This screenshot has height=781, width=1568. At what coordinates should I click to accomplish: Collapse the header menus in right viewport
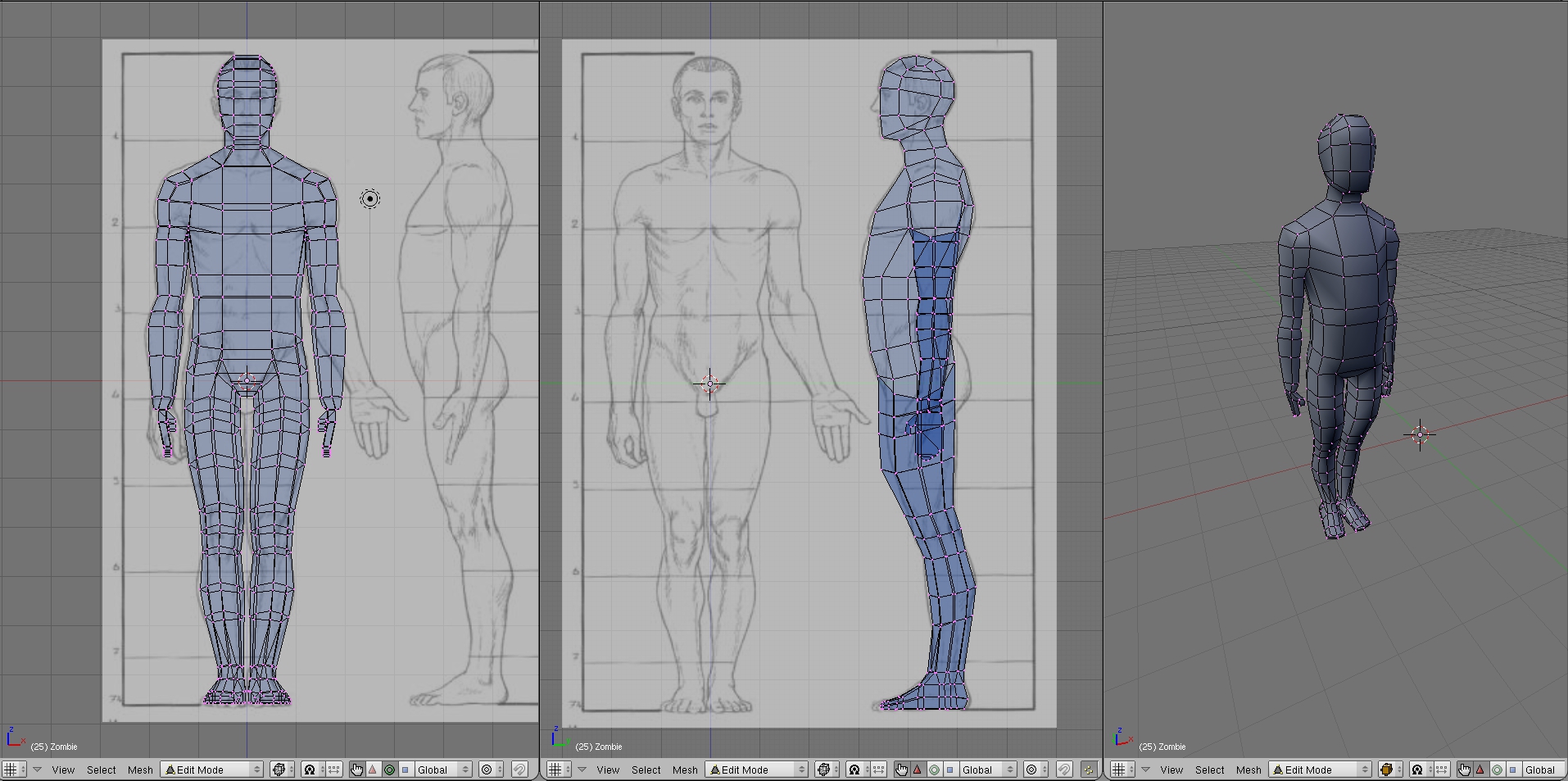(1145, 770)
